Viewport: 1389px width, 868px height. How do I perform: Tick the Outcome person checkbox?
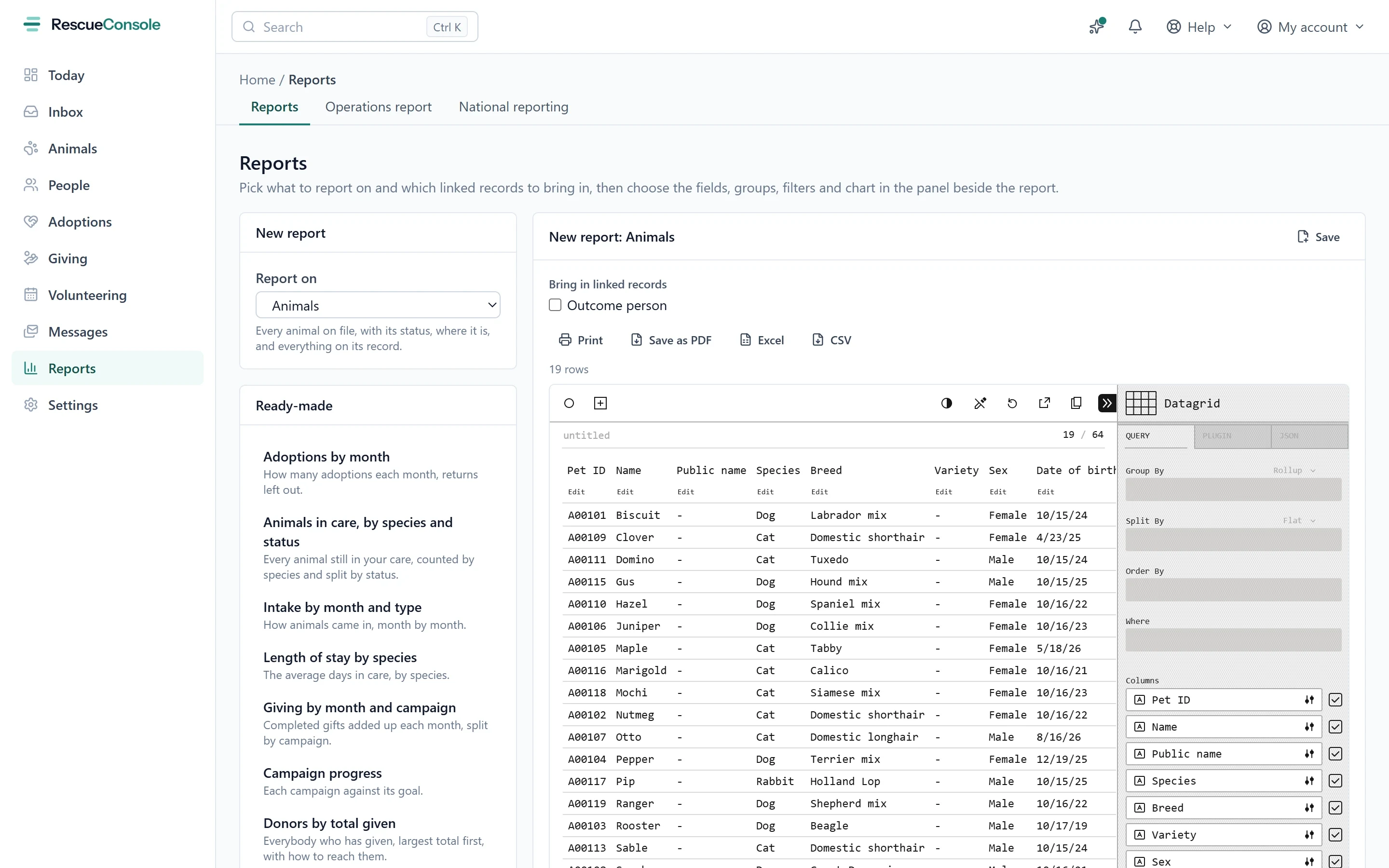[x=555, y=305]
